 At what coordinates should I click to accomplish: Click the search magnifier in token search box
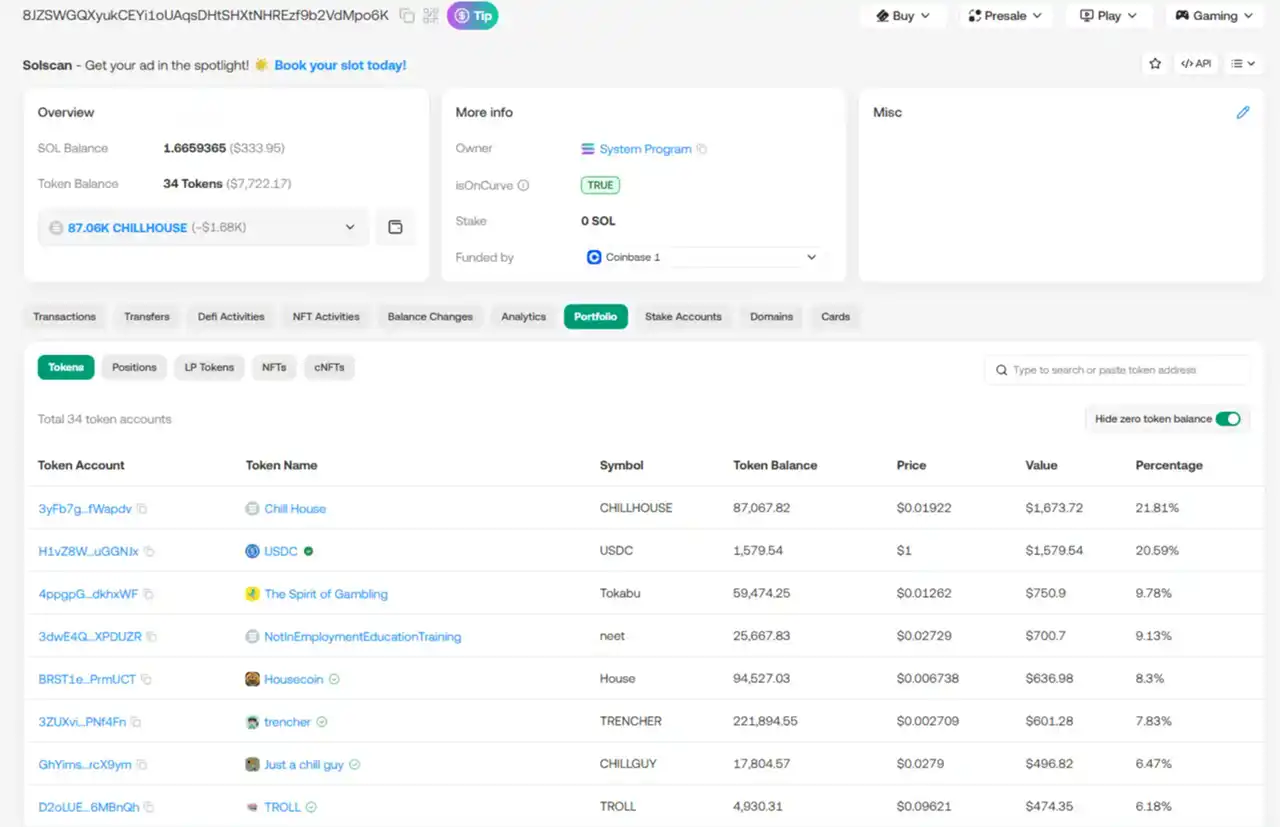point(1001,369)
